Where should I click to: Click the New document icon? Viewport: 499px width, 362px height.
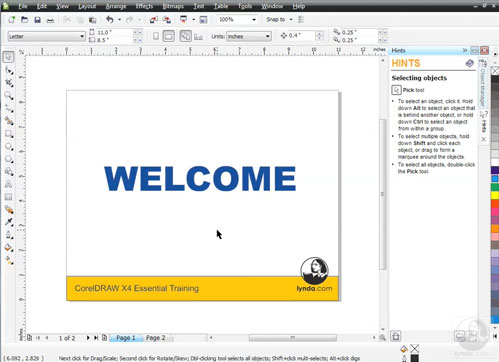pyautogui.click(x=12, y=20)
